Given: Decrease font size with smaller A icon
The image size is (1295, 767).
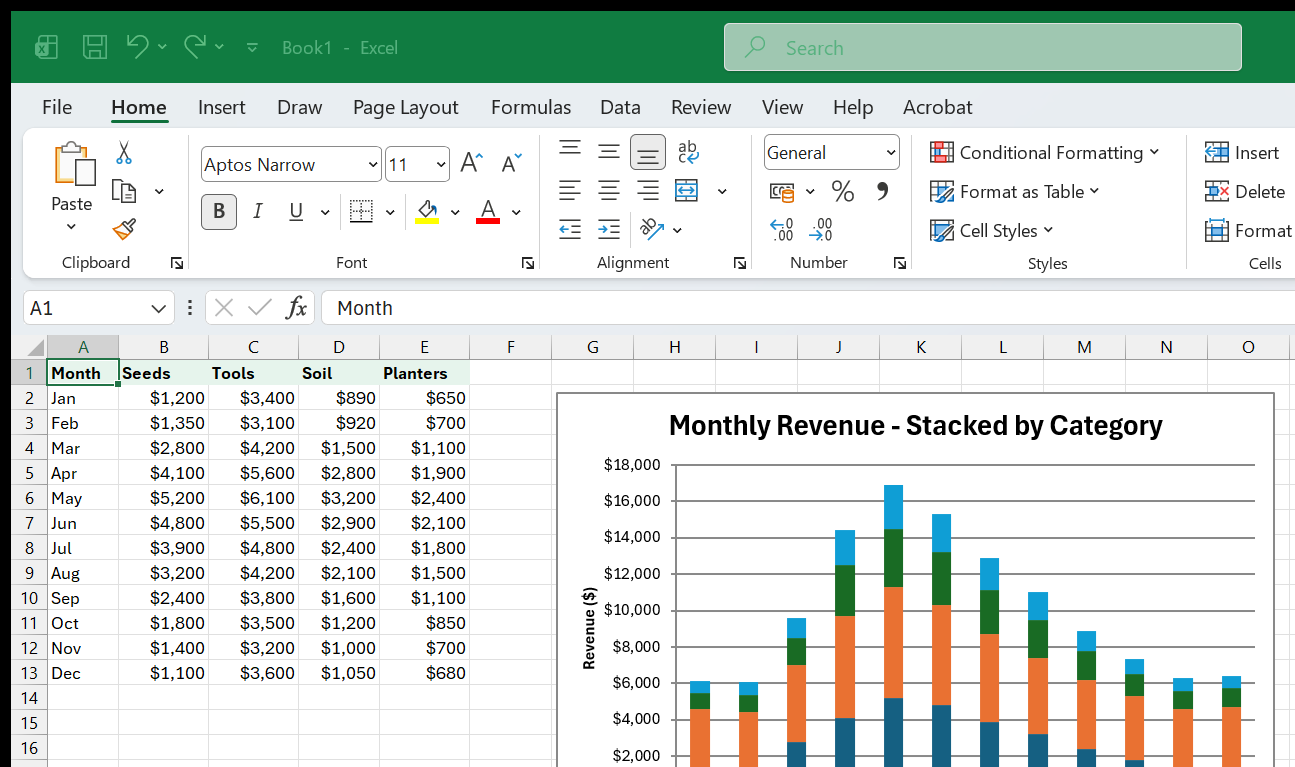Looking at the screenshot, I should coord(511,164).
